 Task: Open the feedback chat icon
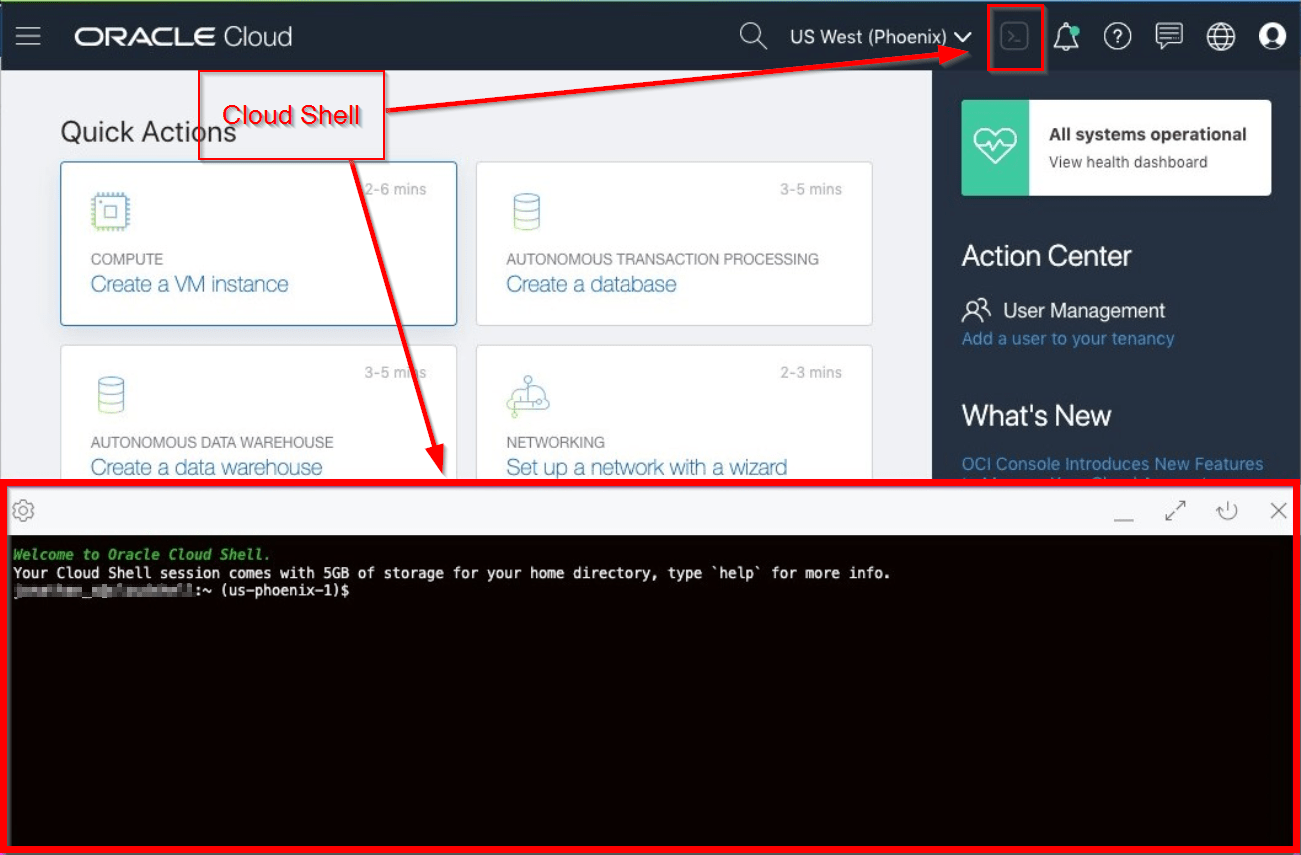tap(1168, 36)
